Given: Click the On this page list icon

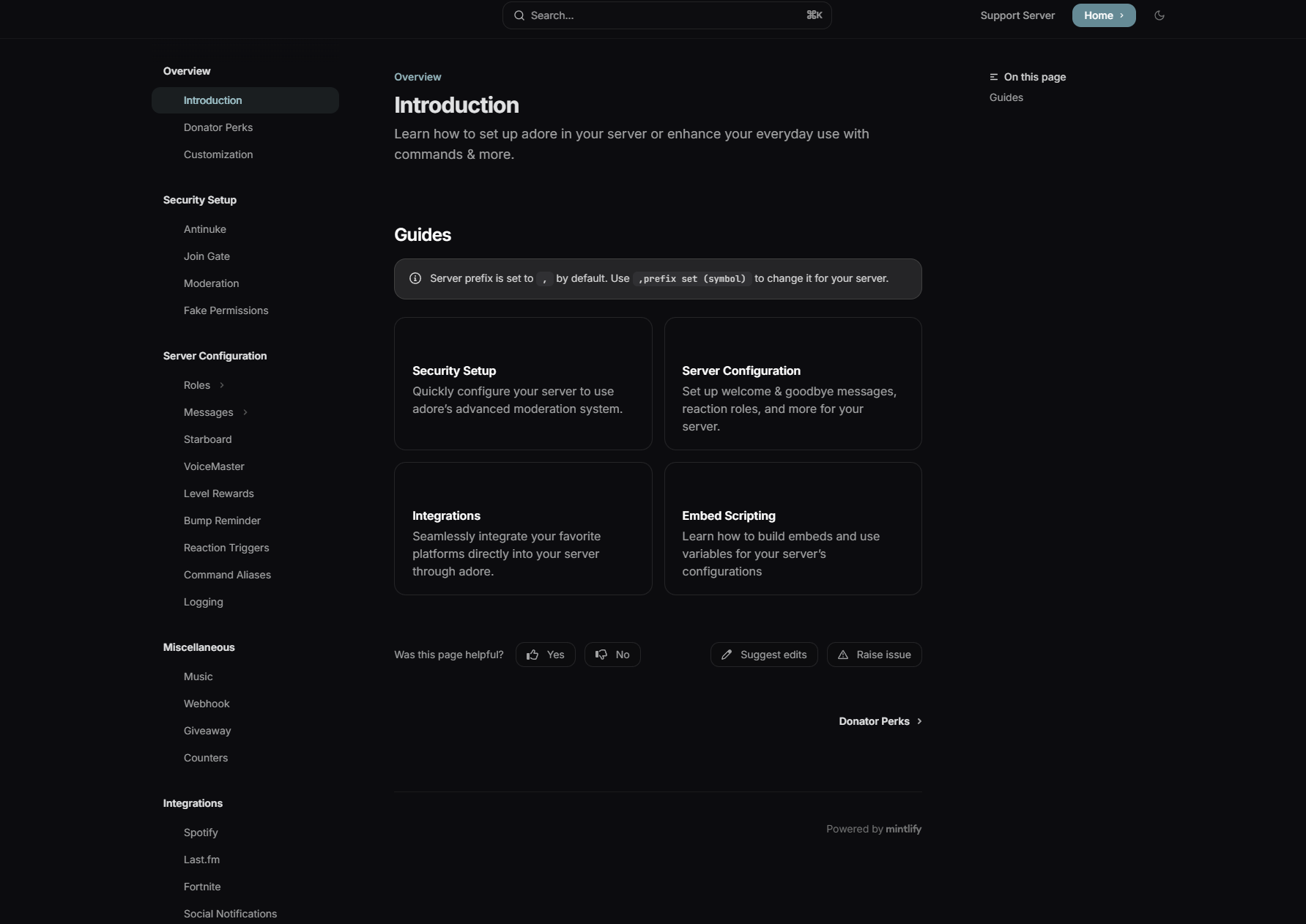Looking at the screenshot, I should [x=994, y=77].
